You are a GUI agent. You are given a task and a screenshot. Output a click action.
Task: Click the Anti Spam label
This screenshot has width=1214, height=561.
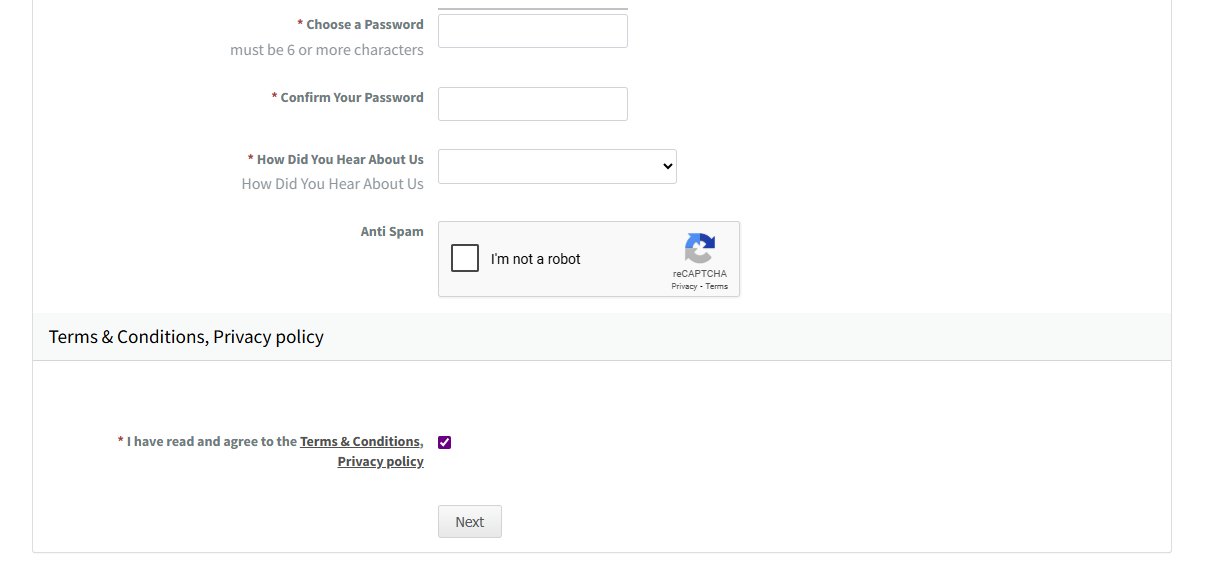click(392, 231)
